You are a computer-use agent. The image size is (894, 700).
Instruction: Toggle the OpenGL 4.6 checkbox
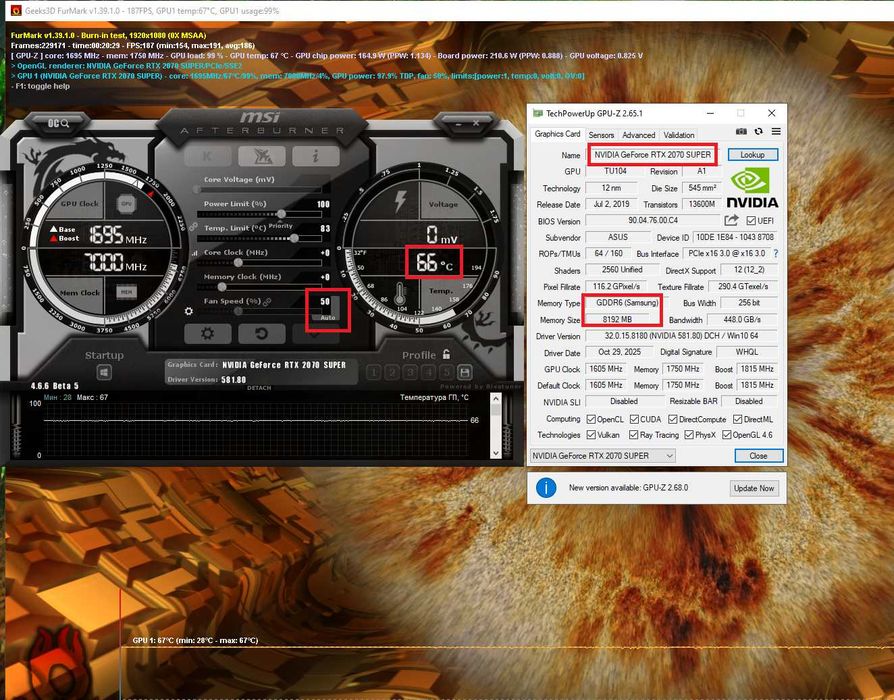(726, 434)
